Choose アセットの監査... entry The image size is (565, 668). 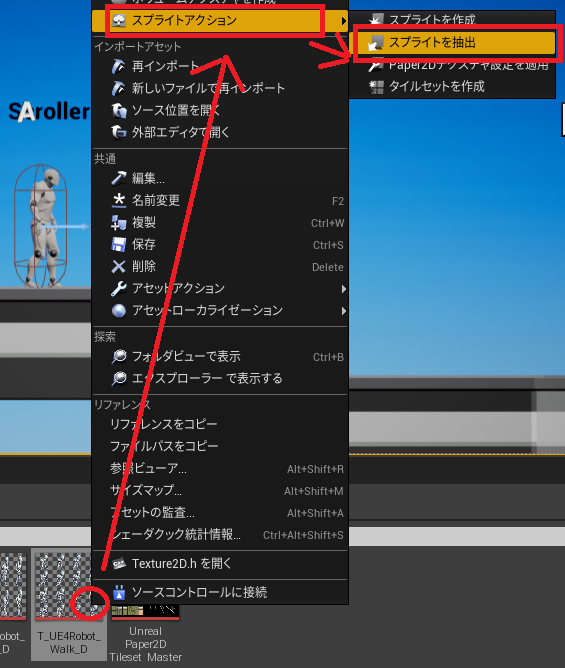coord(220,513)
